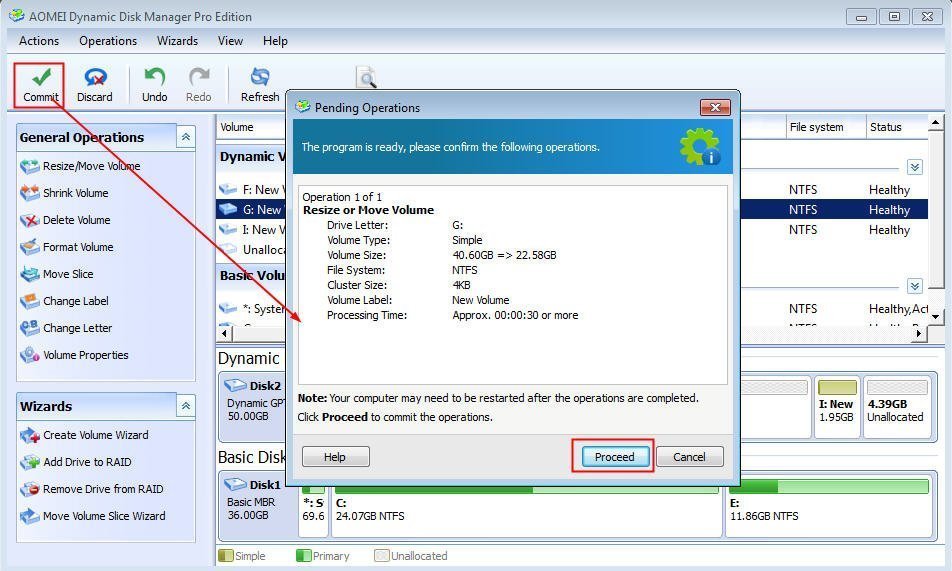
Task: Choose Delete Volume operation
Action: pos(66,220)
